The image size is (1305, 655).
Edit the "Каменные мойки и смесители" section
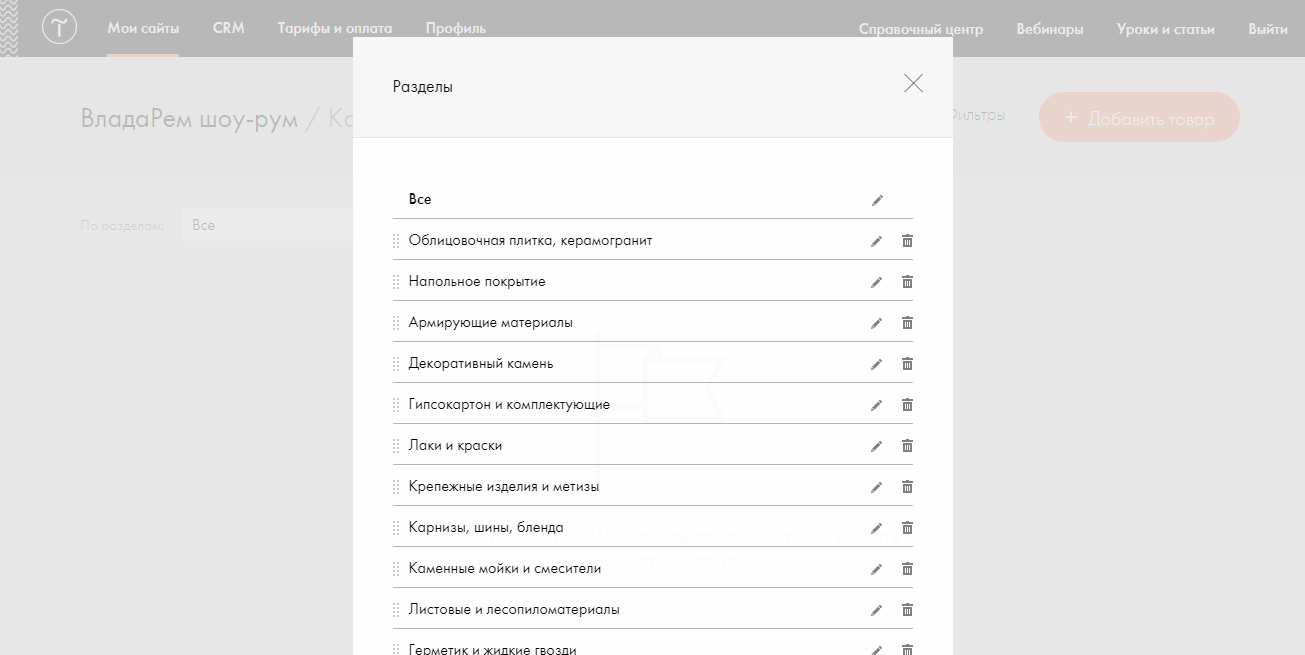[877, 569]
